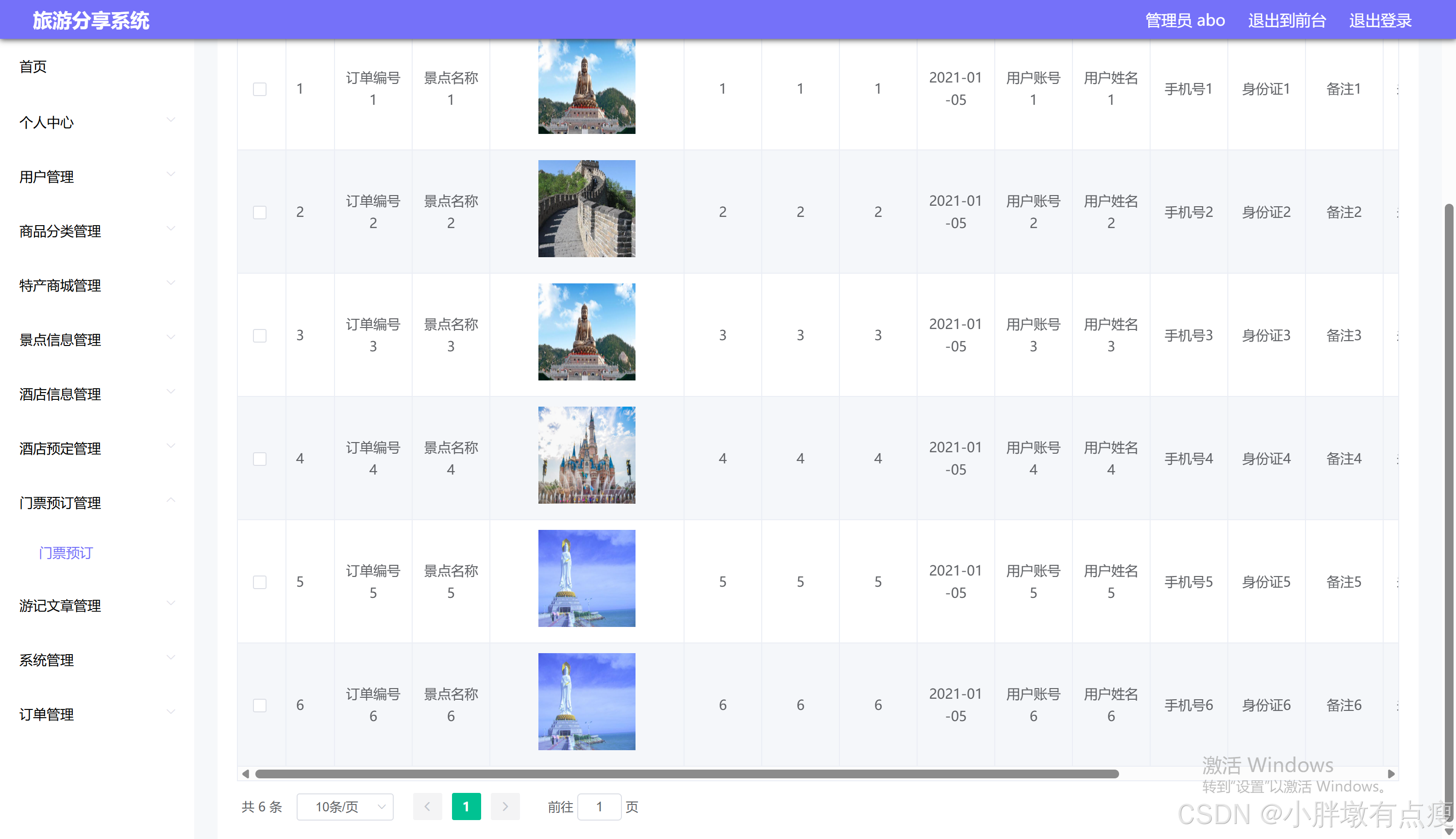Click the next page arrow icon

point(505,806)
